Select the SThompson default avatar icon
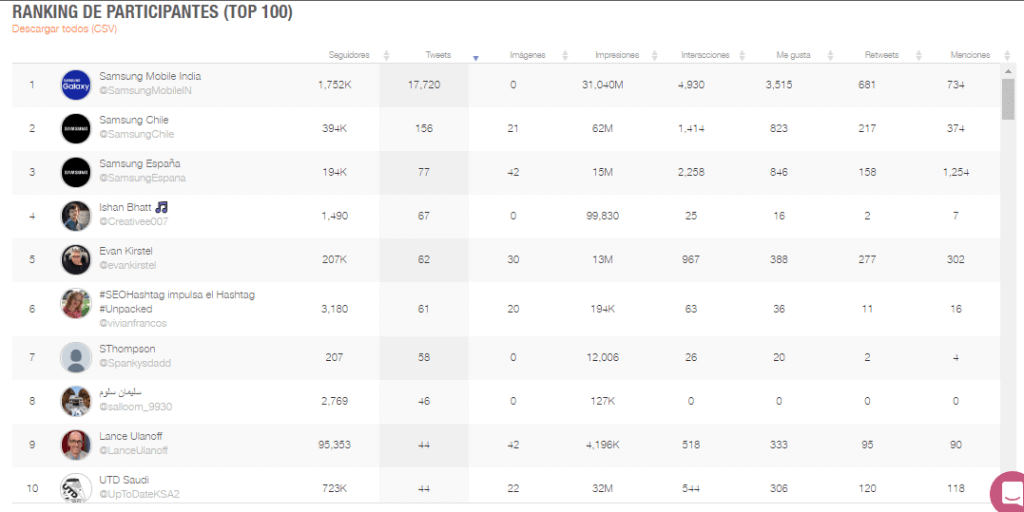 coord(76,357)
